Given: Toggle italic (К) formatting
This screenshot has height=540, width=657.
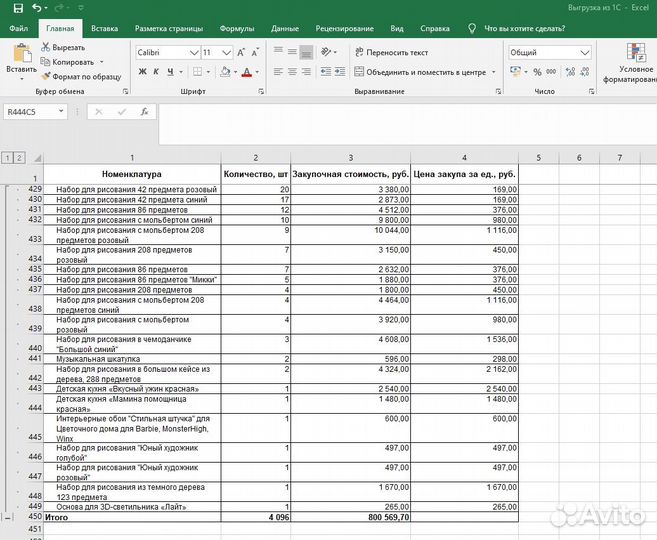Looking at the screenshot, I should [x=156, y=72].
